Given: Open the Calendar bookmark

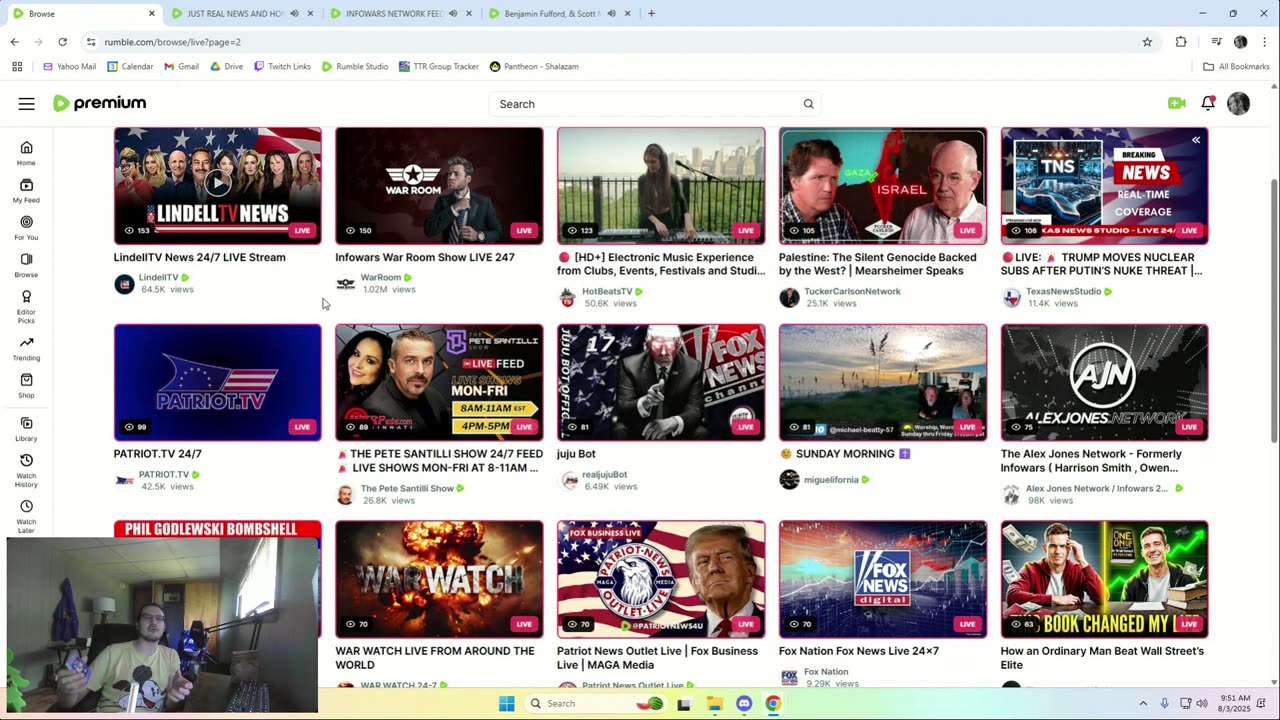Looking at the screenshot, I should [x=130, y=66].
